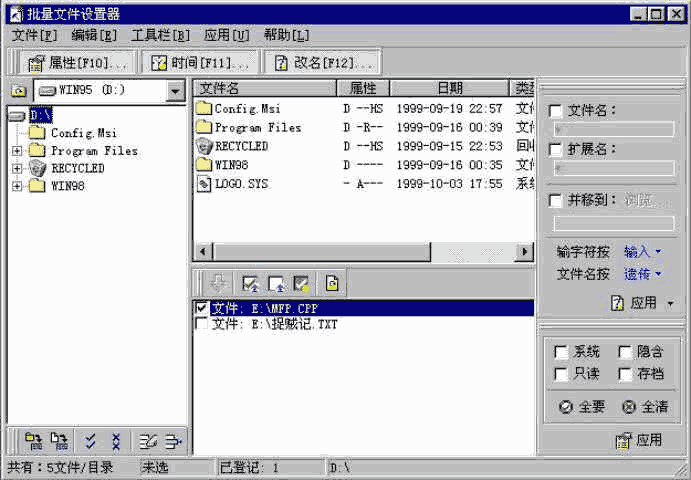The width and height of the screenshot is (691, 480).
Task: Open the 输入 input method dropdown
Action: tap(643, 252)
